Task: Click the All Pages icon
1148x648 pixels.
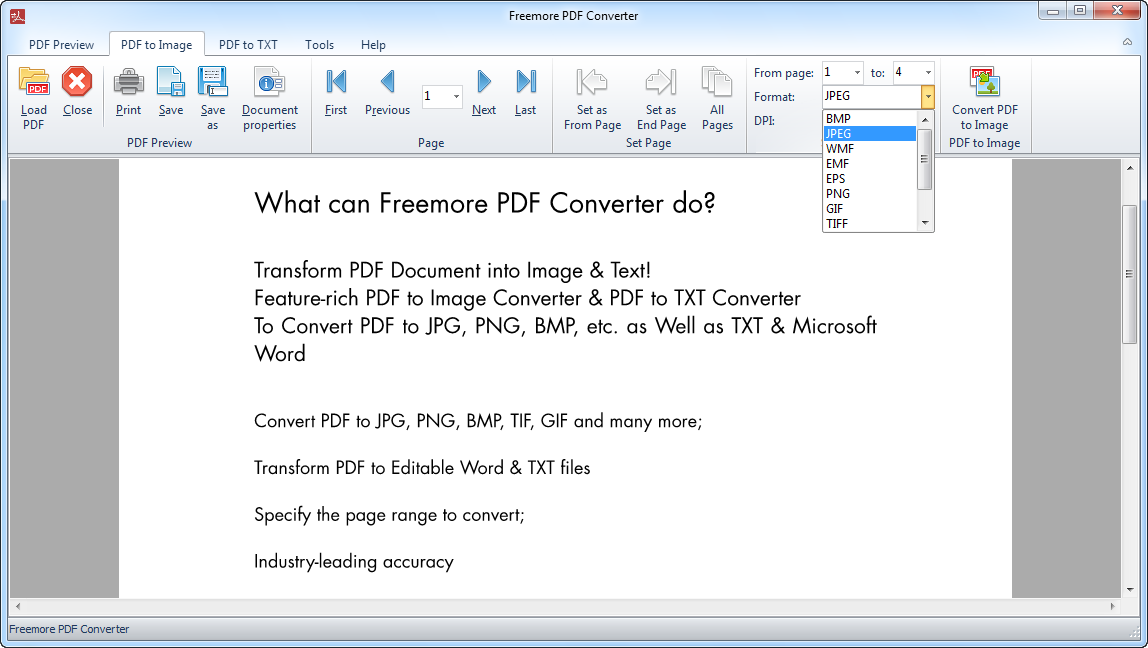Action: click(716, 95)
